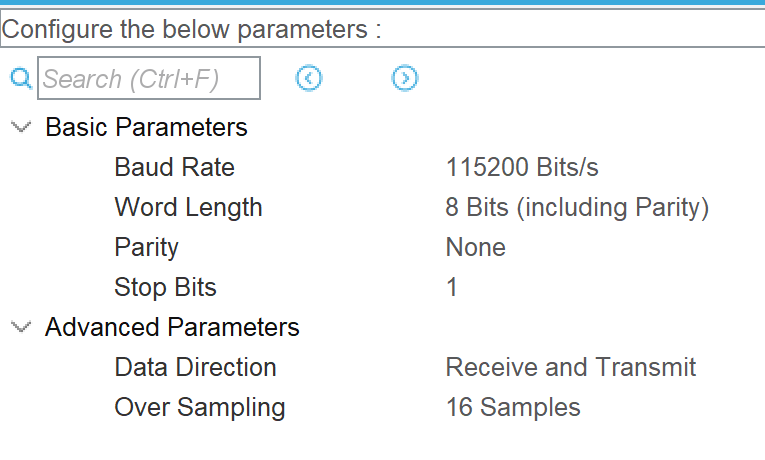Go to next search result arrow
This screenshot has height=460, width=765.
point(404,78)
